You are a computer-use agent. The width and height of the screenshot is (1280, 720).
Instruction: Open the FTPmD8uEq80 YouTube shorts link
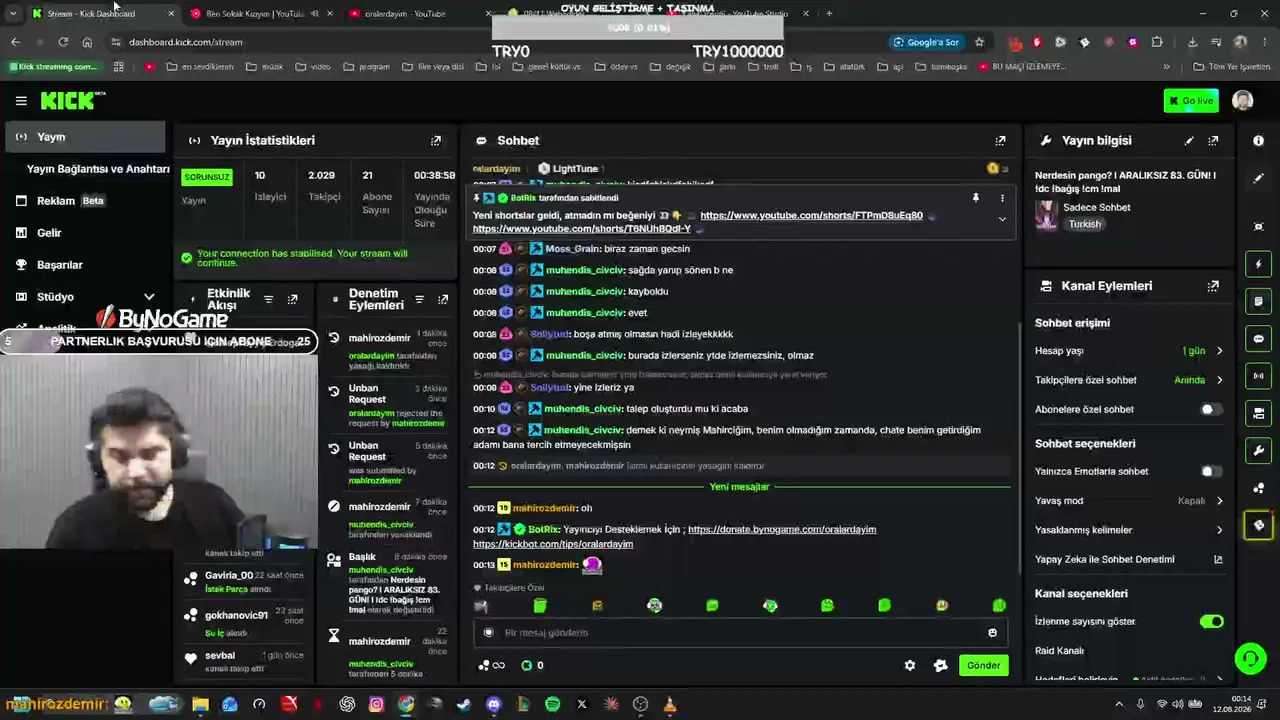[811, 216]
